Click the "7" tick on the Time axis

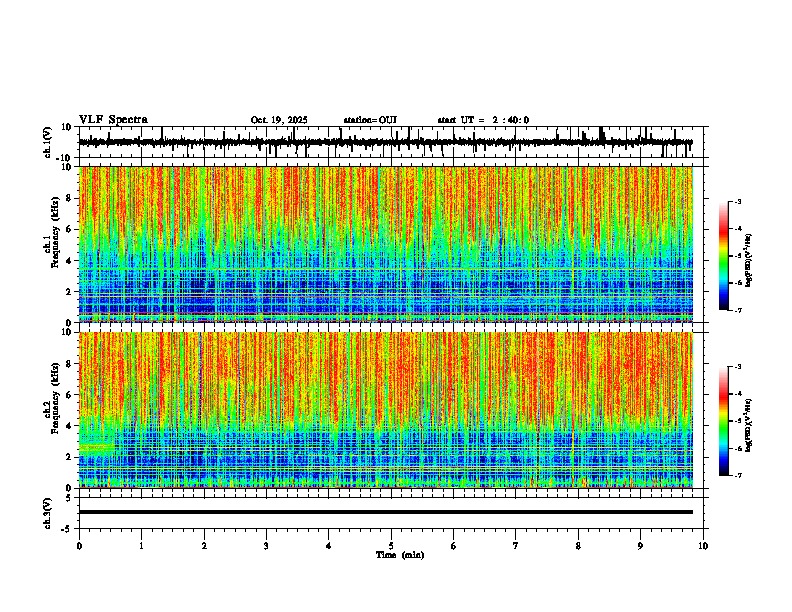click(x=516, y=546)
